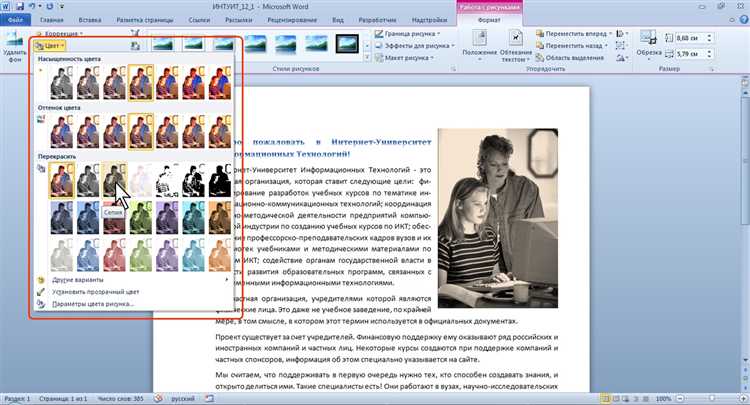Click the macro recording status bar icon
This screenshot has height=405, width=750.
click(x=209, y=399)
